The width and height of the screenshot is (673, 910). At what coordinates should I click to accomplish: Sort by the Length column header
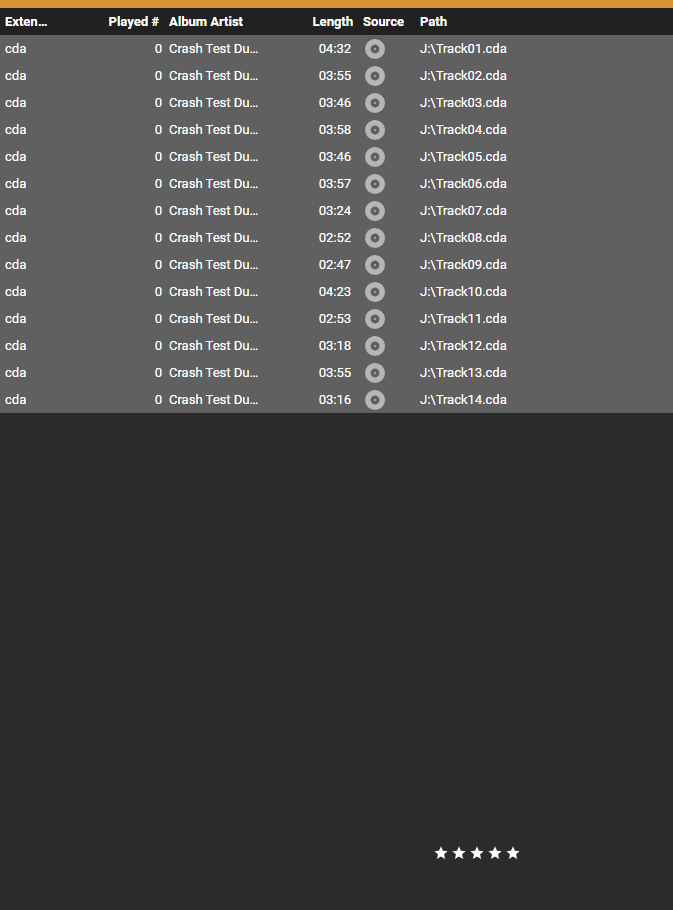point(332,21)
